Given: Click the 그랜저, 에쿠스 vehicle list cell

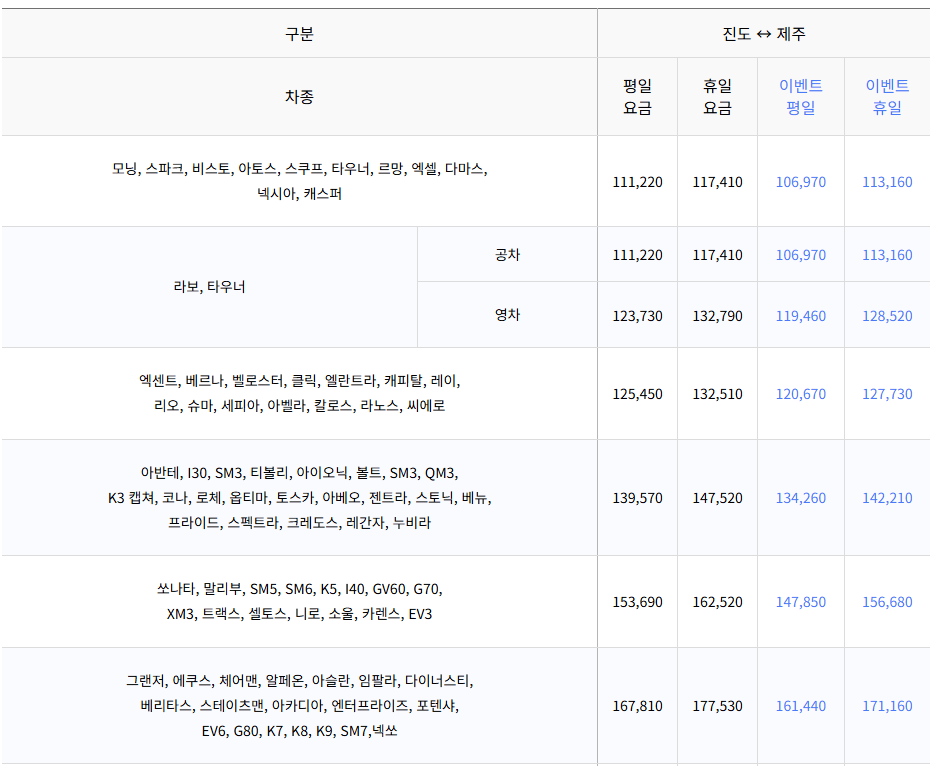Looking at the screenshot, I should click(x=299, y=706).
